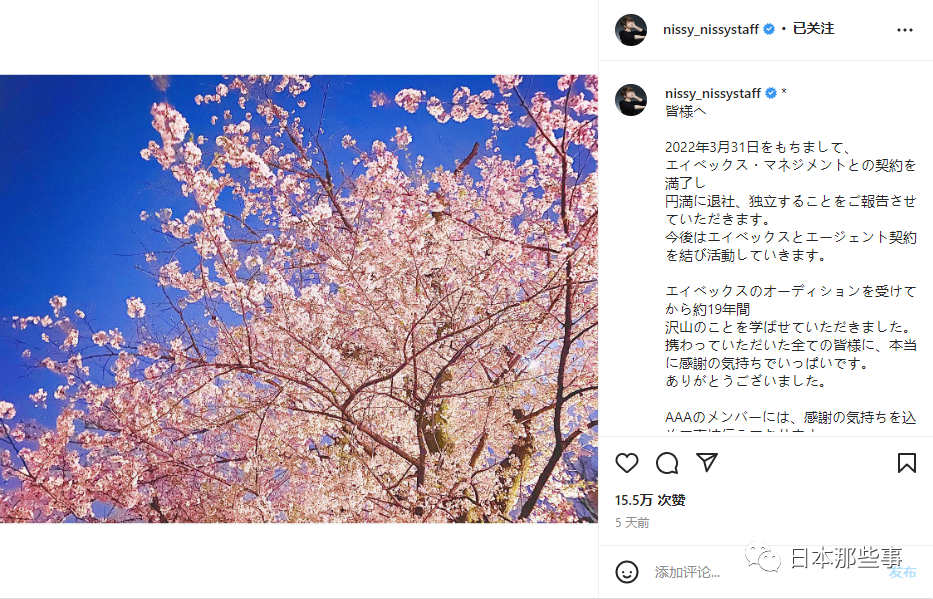This screenshot has width=933, height=599.
Task: Share the post with paper plane icon
Action: click(707, 462)
